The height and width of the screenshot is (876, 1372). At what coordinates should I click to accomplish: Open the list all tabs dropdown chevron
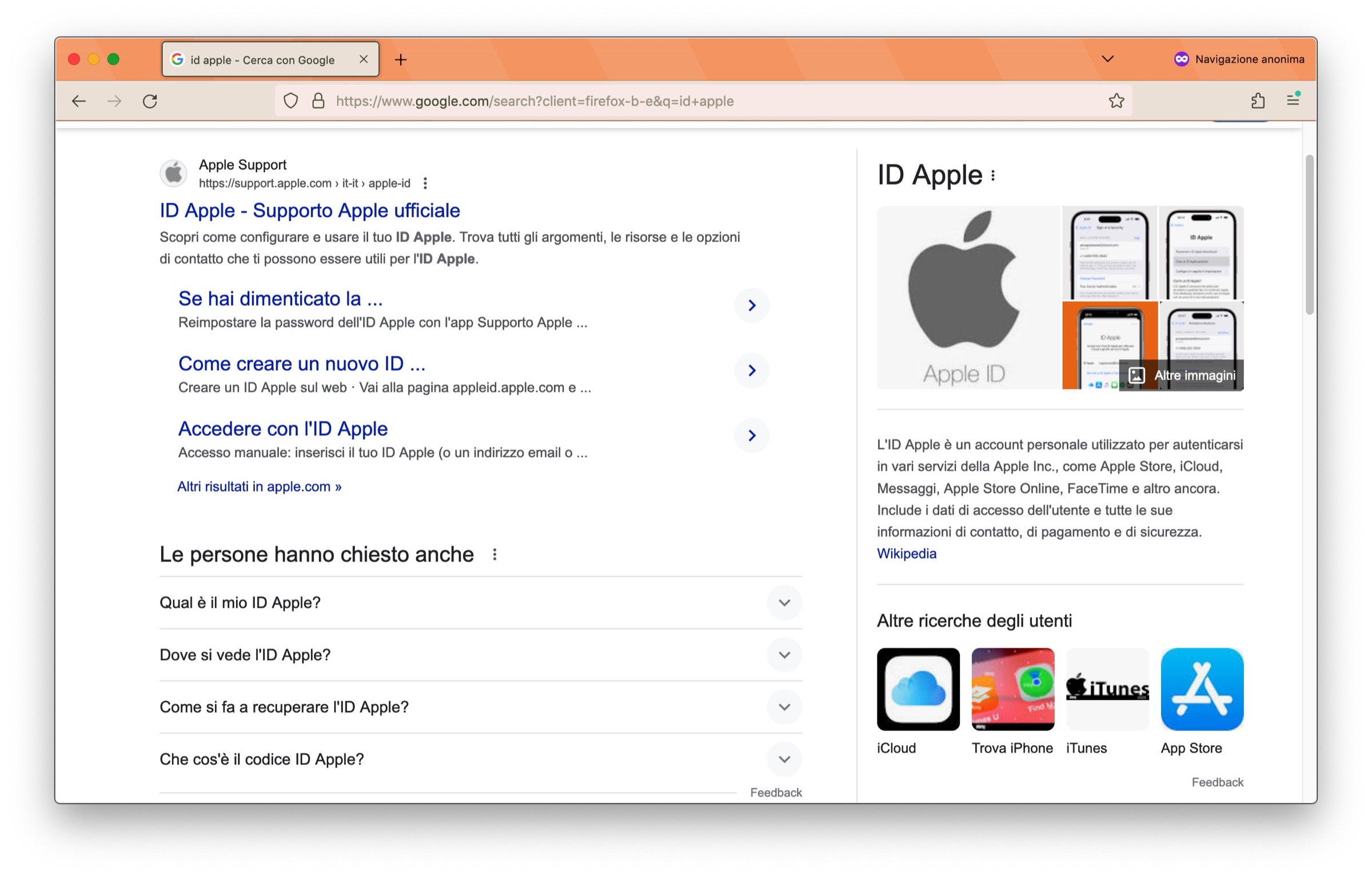(1107, 59)
